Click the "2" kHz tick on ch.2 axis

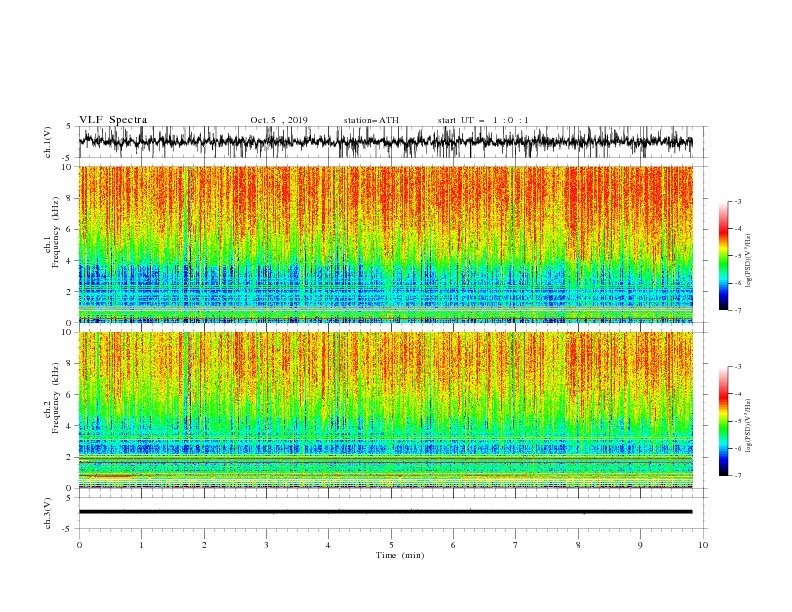click(x=70, y=457)
